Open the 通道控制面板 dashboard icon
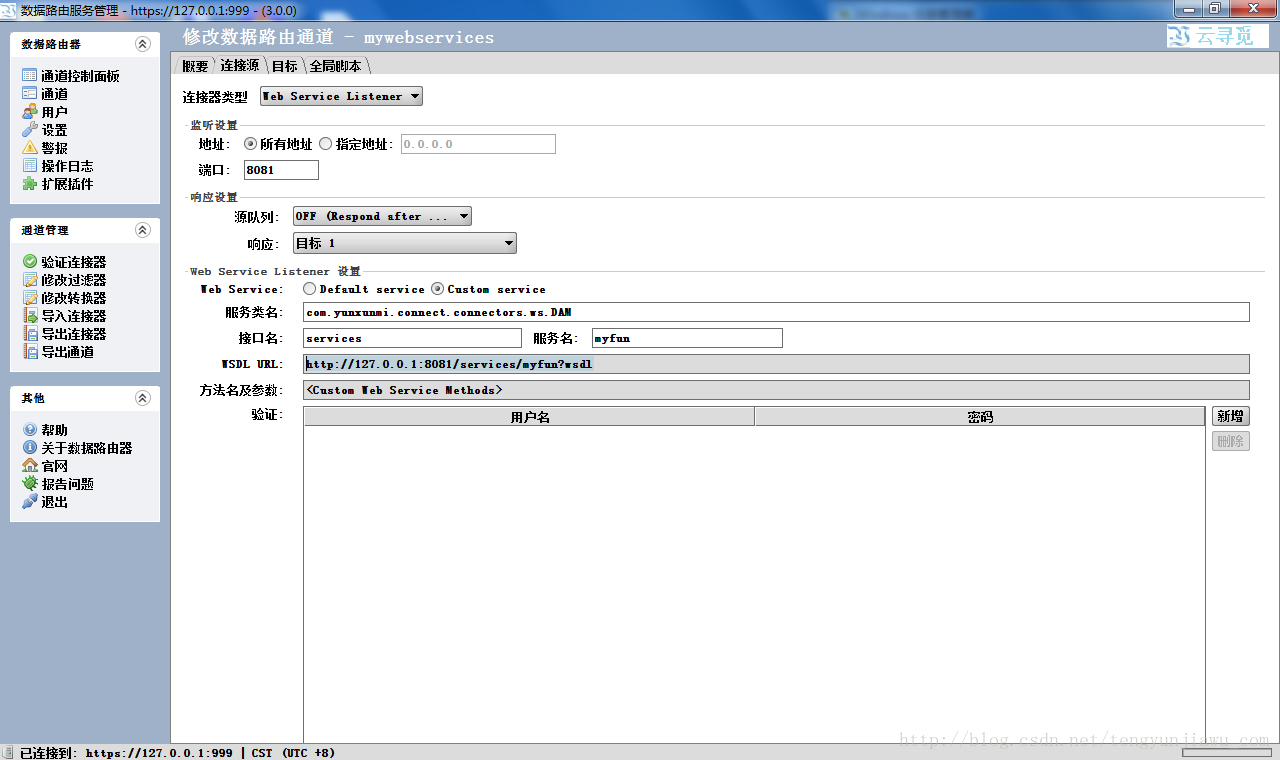1280x760 pixels. click(x=30, y=76)
